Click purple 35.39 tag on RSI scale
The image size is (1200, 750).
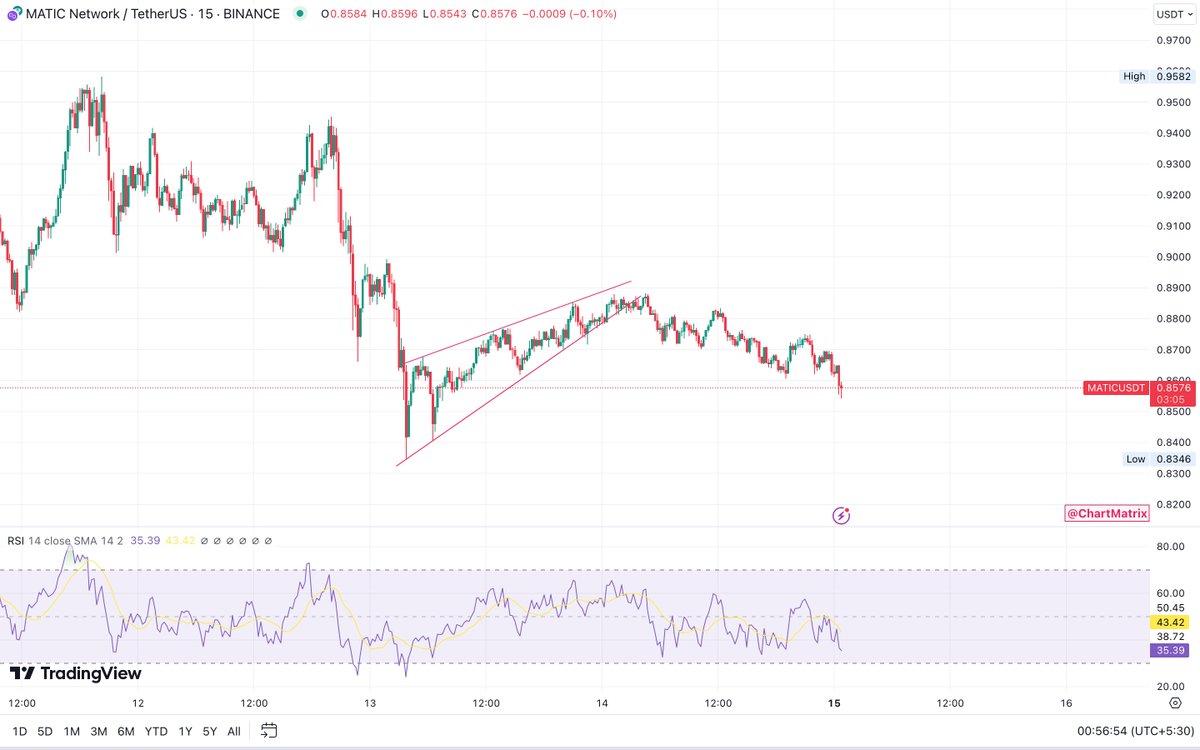coord(1170,650)
